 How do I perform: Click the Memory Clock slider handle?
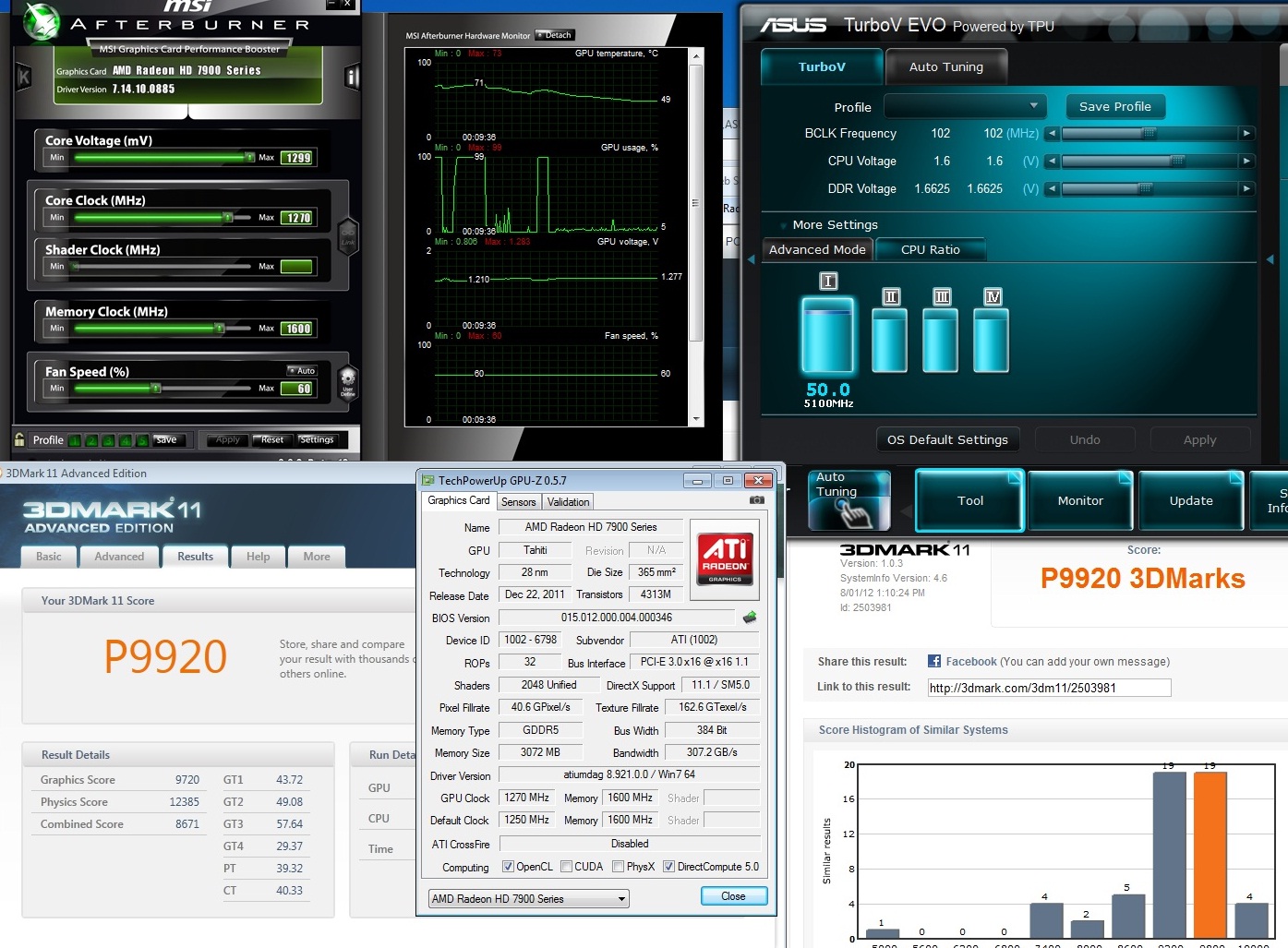(x=220, y=328)
